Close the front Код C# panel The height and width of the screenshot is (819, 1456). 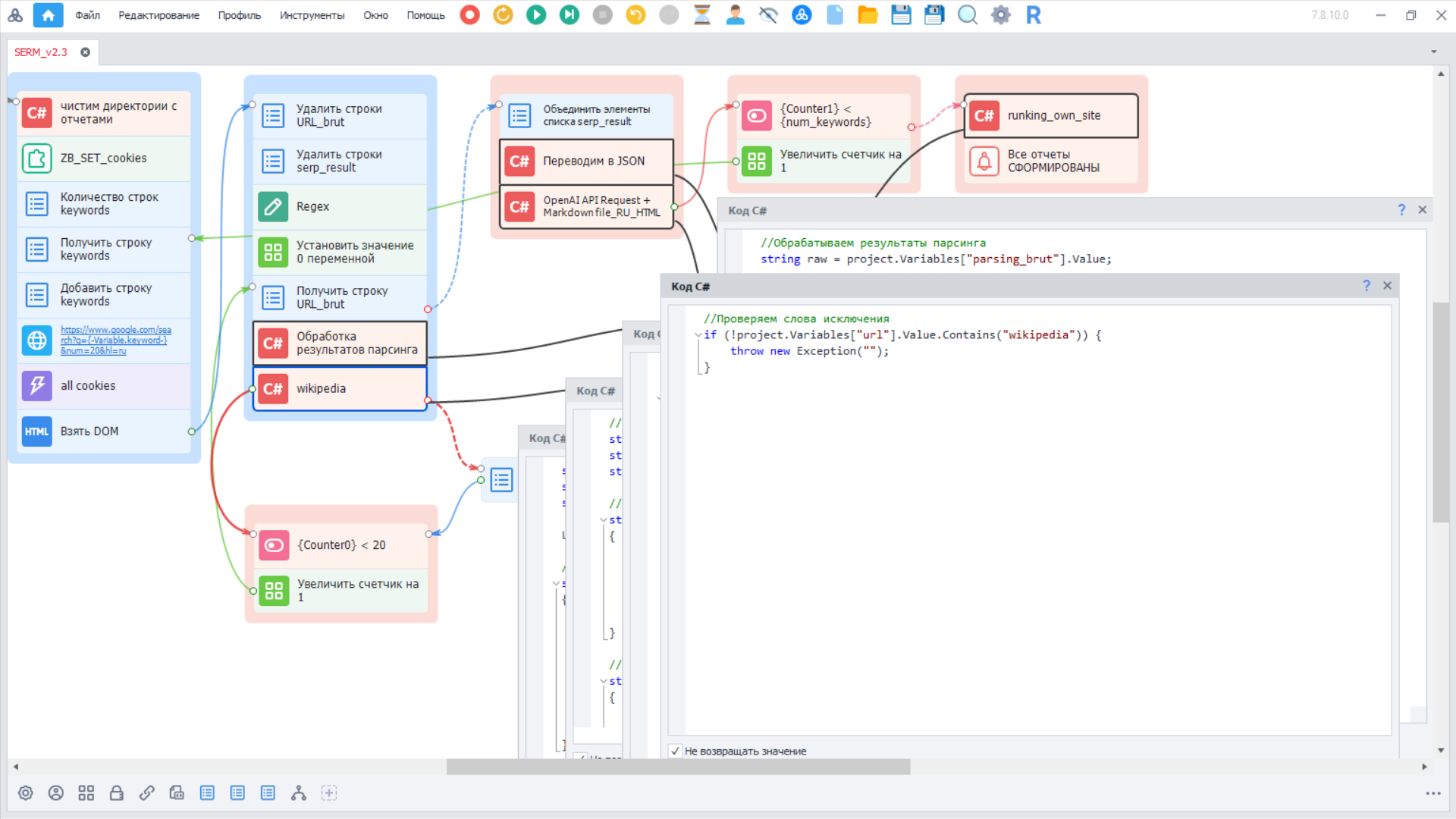pos(1387,286)
